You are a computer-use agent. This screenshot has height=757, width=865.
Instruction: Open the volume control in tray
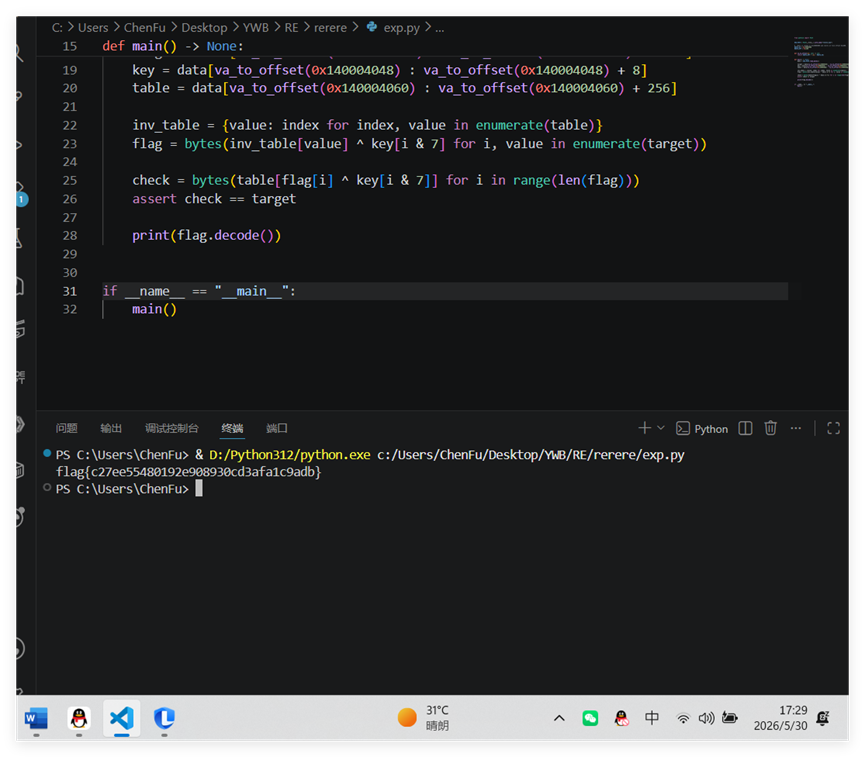point(706,718)
